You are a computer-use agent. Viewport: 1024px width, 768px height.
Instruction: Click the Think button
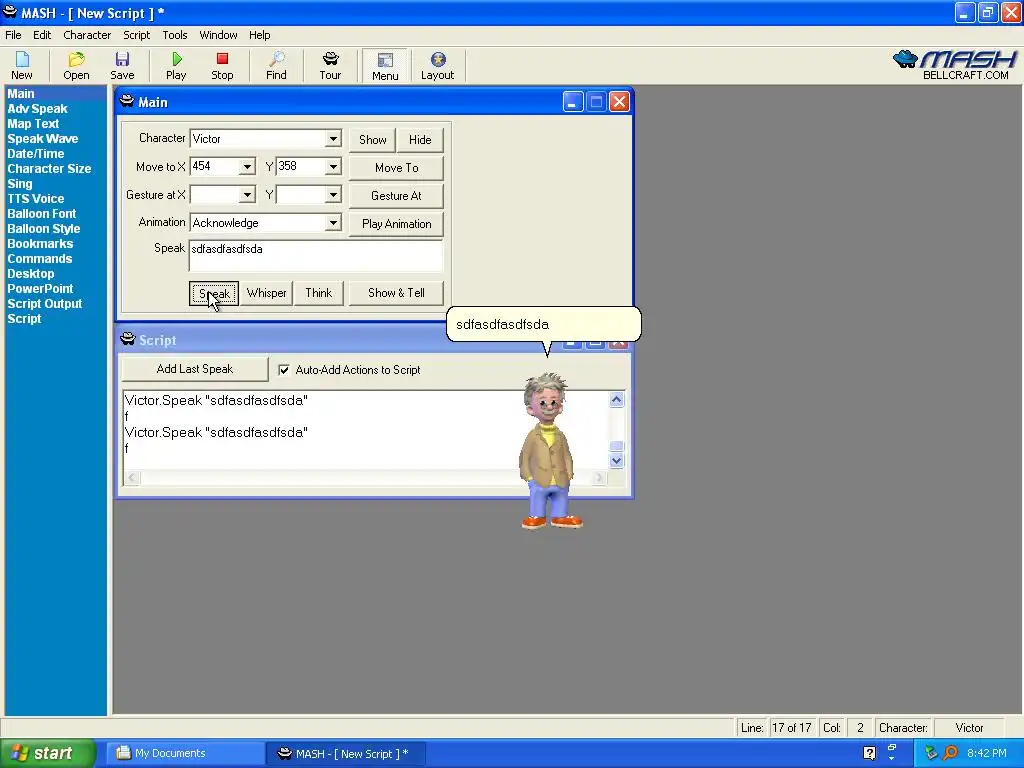click(x=319, y=293)
